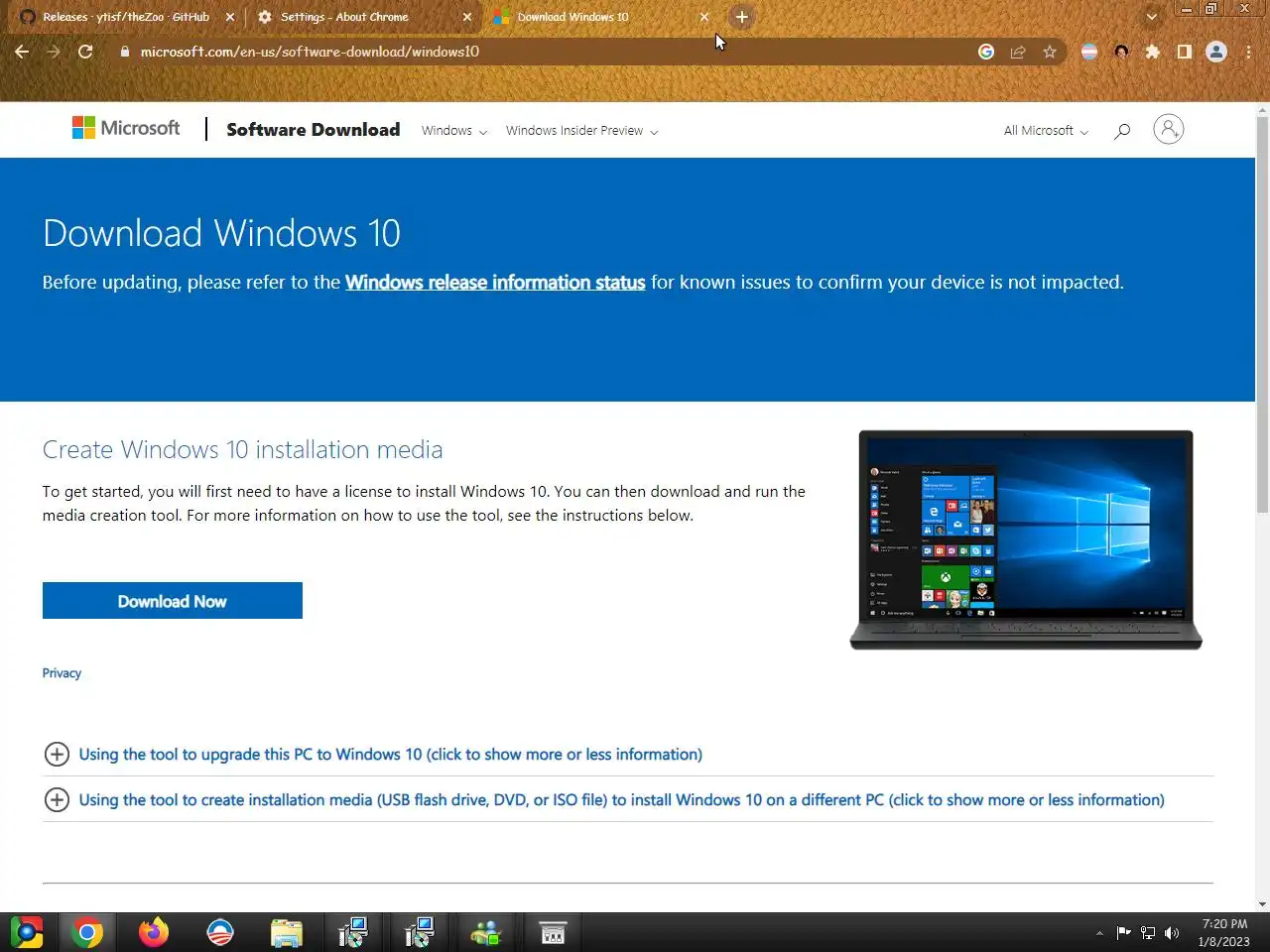Click the Download Now button
Image resolution: width=1270 pixels, height=952 pixels.
click(x=173, y=601)
